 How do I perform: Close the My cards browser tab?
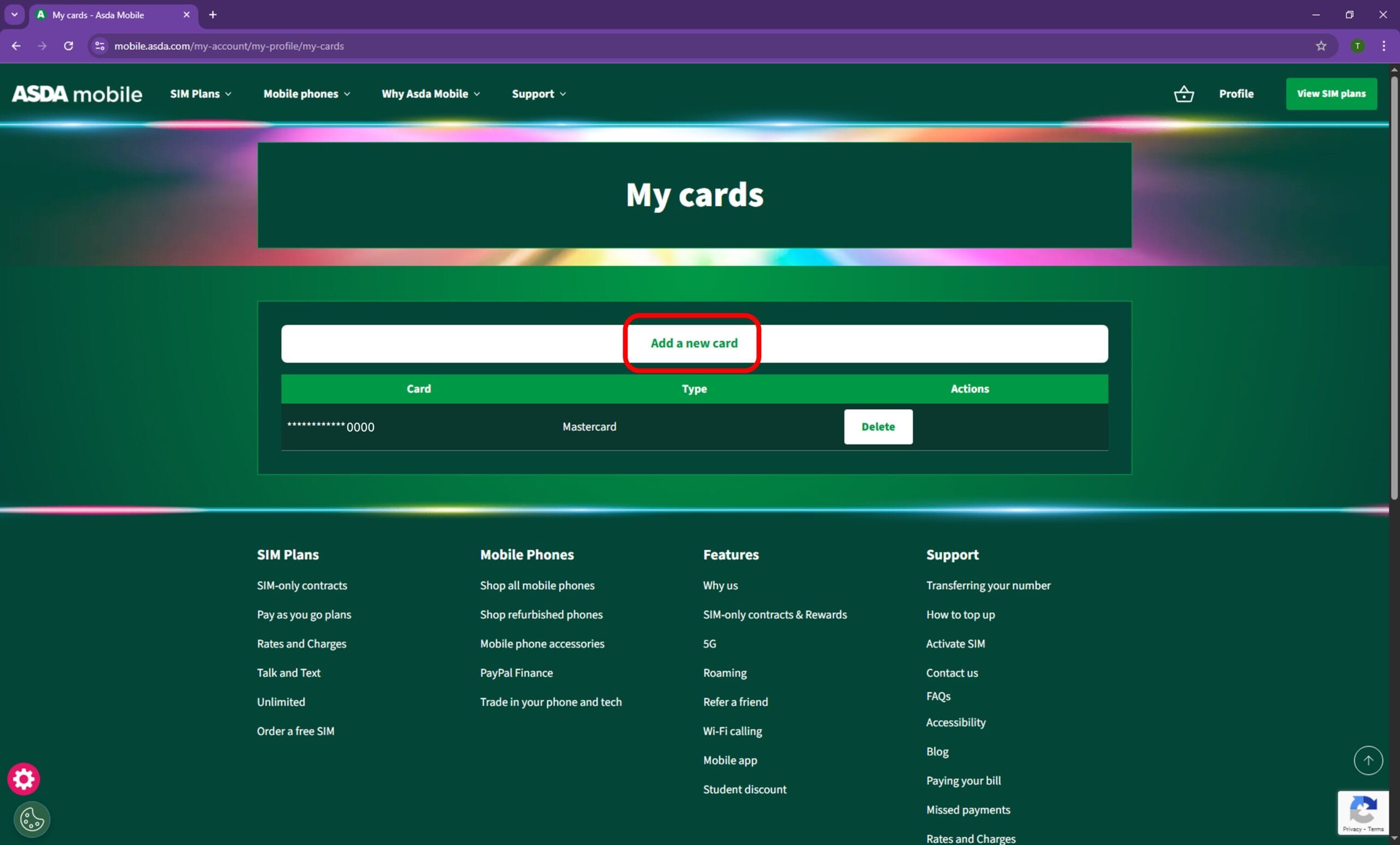click(186, 15)
